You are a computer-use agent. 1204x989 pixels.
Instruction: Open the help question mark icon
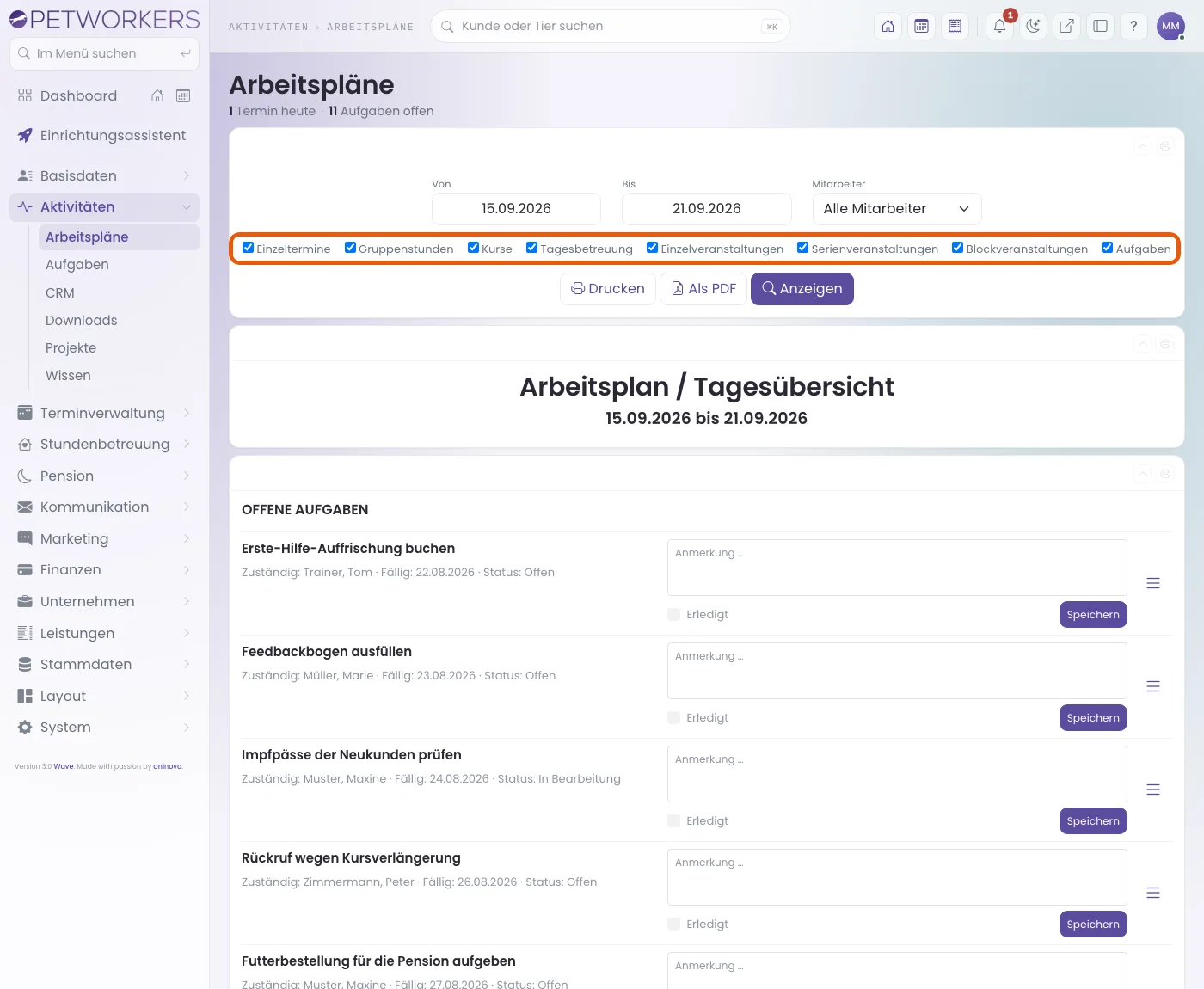click(x=1133, y=26)
